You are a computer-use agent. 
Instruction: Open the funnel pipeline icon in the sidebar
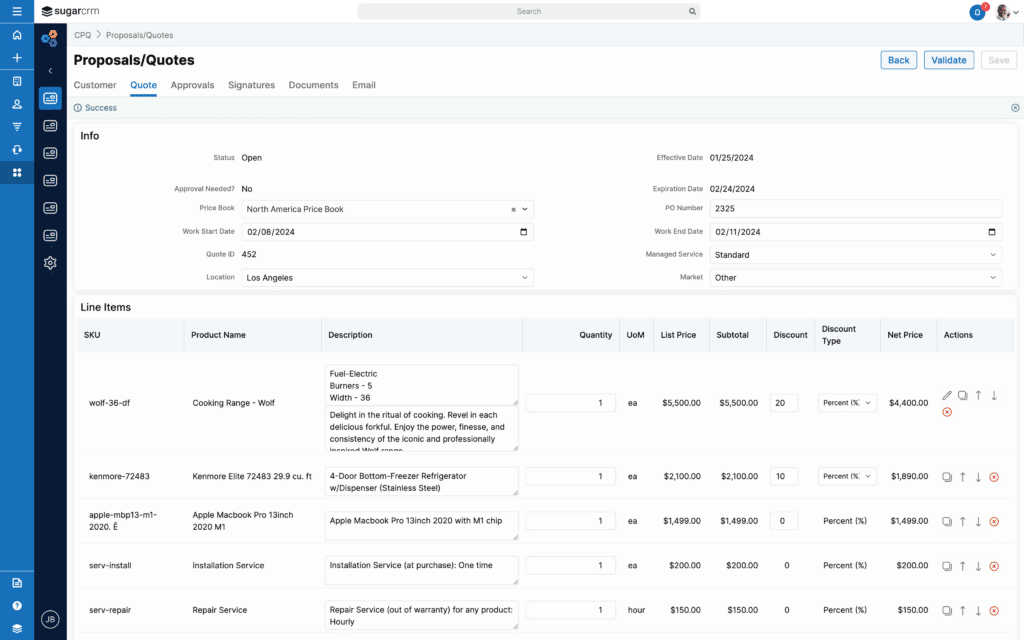click(x=17, y=127)
